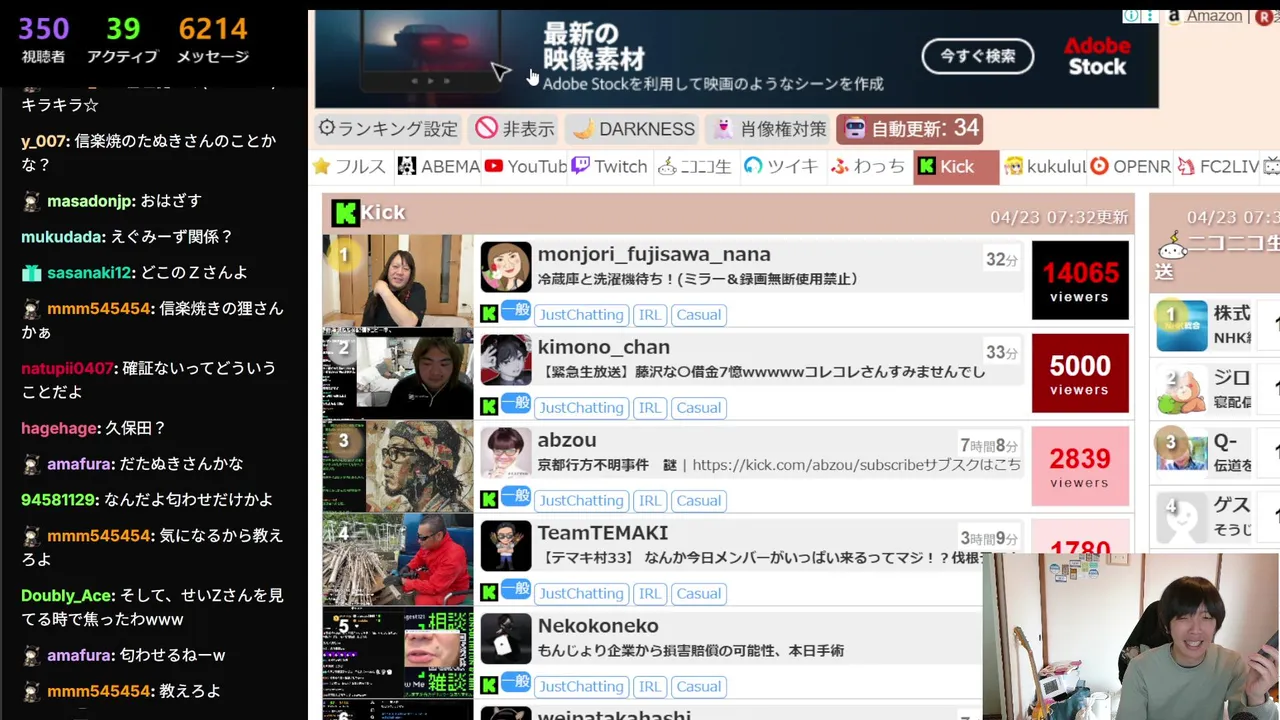Screen dimensions: 1280x720
Task: Click Kick icon under abzou avatar
Action: pyautogui.click(x=489, y=500)
